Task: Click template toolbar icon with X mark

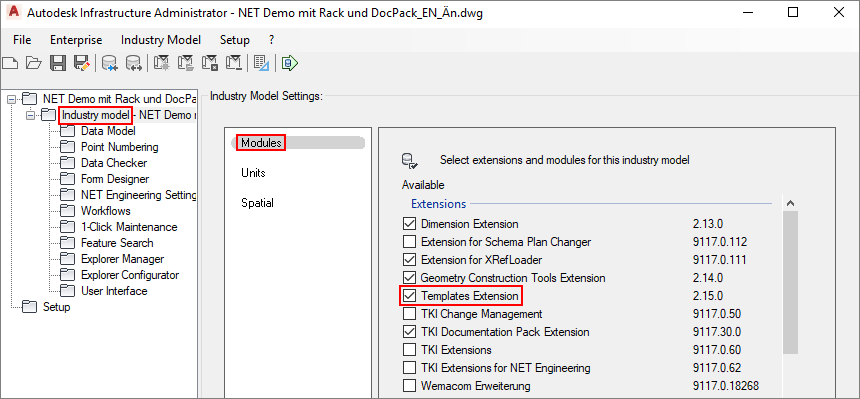Action: (x=210, y=63)
